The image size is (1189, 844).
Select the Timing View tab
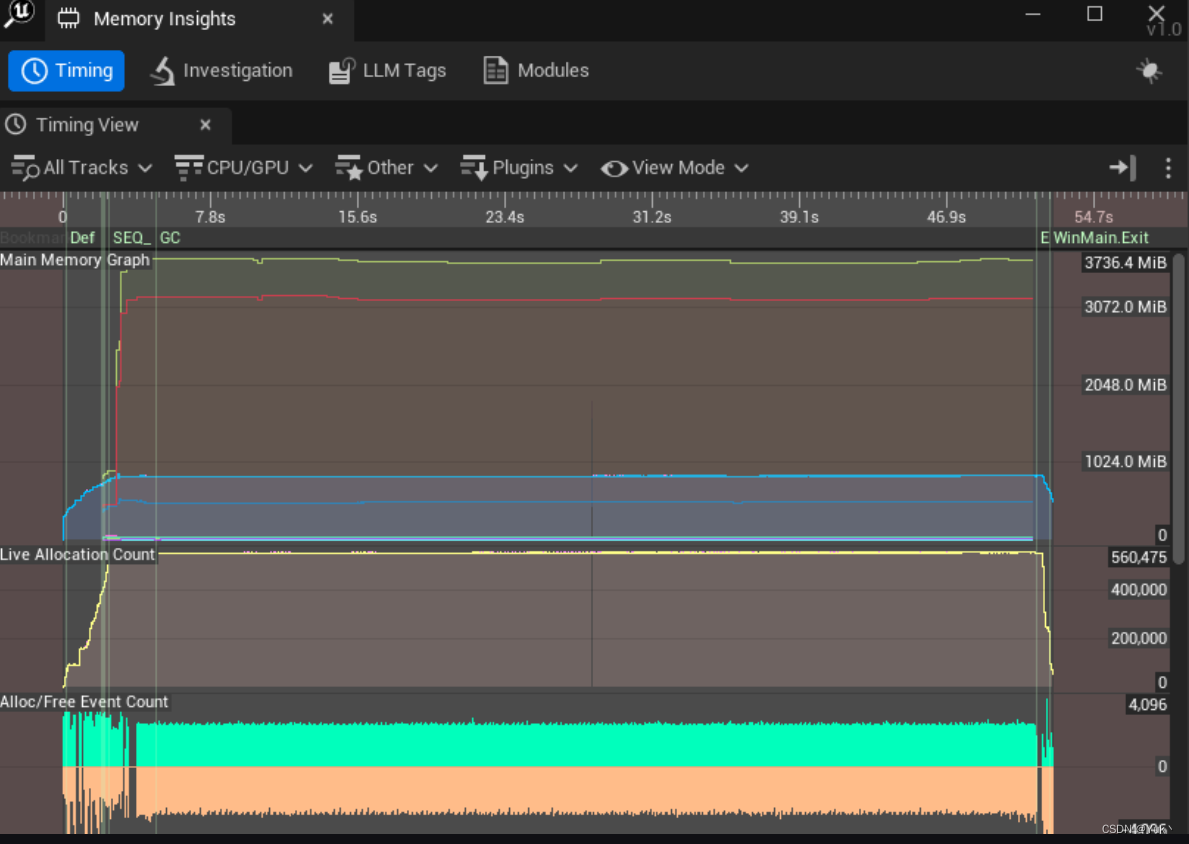(x=87, y=124)
